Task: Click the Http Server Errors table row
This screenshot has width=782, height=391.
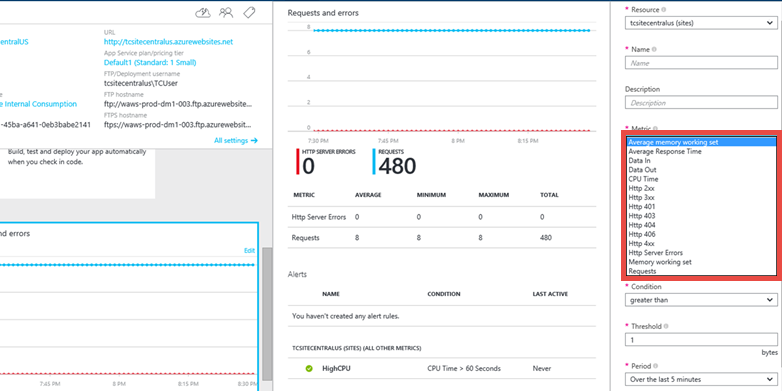Action: tap(441, 217)
